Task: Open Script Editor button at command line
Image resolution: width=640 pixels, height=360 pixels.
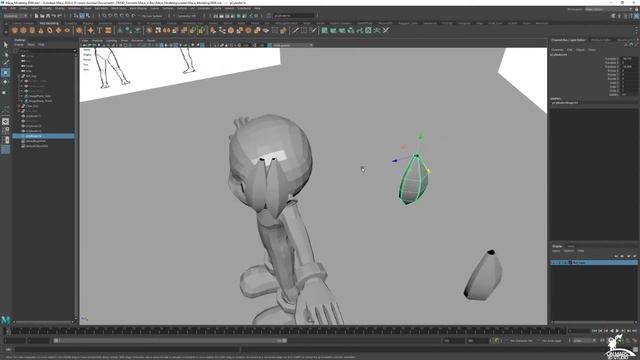Action: click(x=635, y=350)
